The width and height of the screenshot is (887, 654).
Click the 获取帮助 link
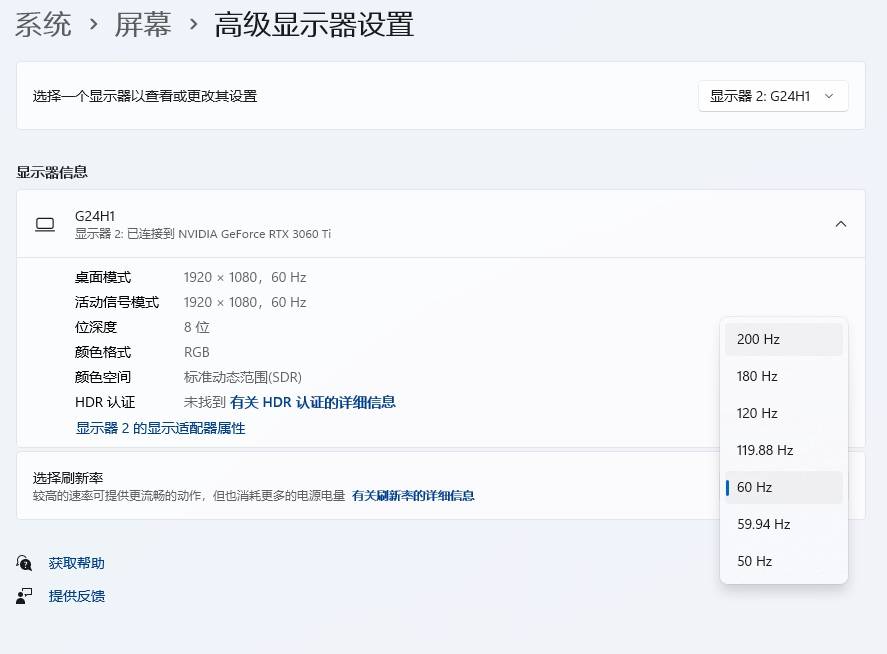pyautogui.click(x=77, y=563)
